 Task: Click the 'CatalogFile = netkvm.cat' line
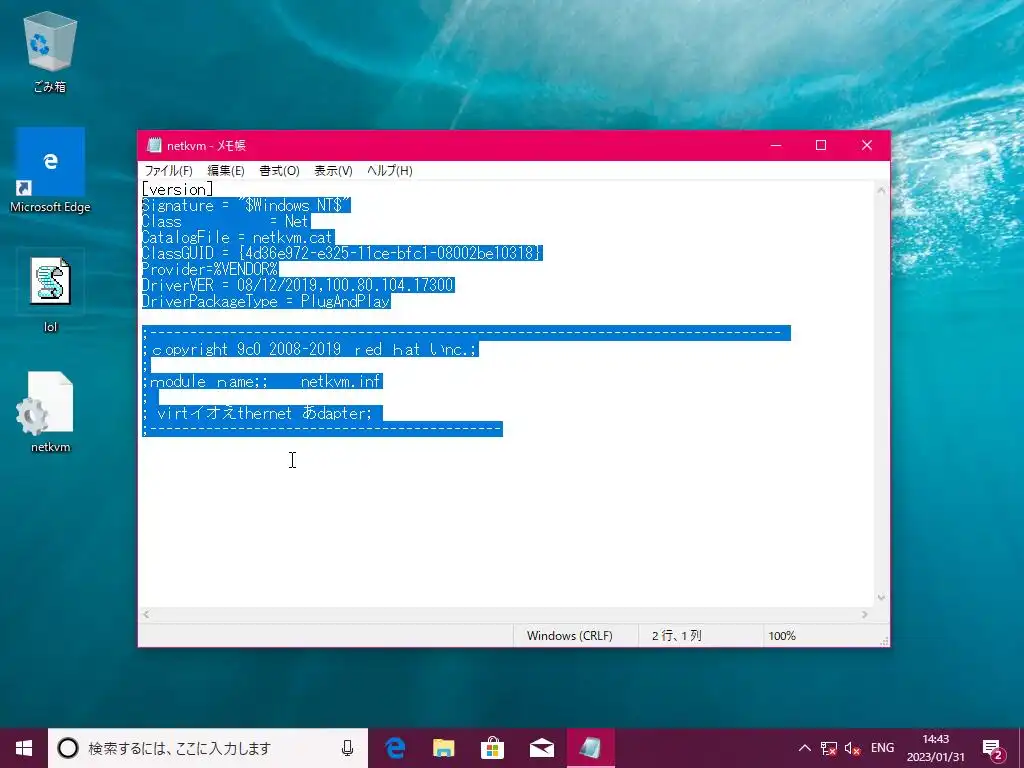point(238,237)
